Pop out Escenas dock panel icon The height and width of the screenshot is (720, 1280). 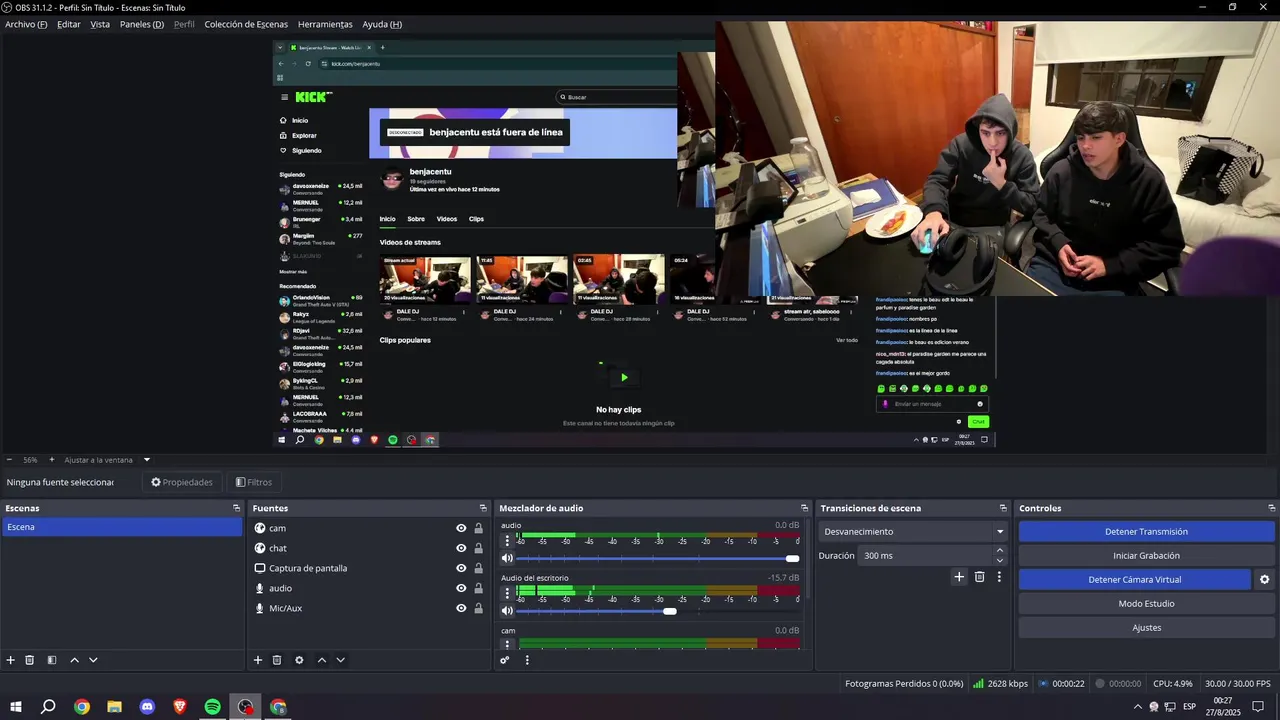(x=237, y=508)
